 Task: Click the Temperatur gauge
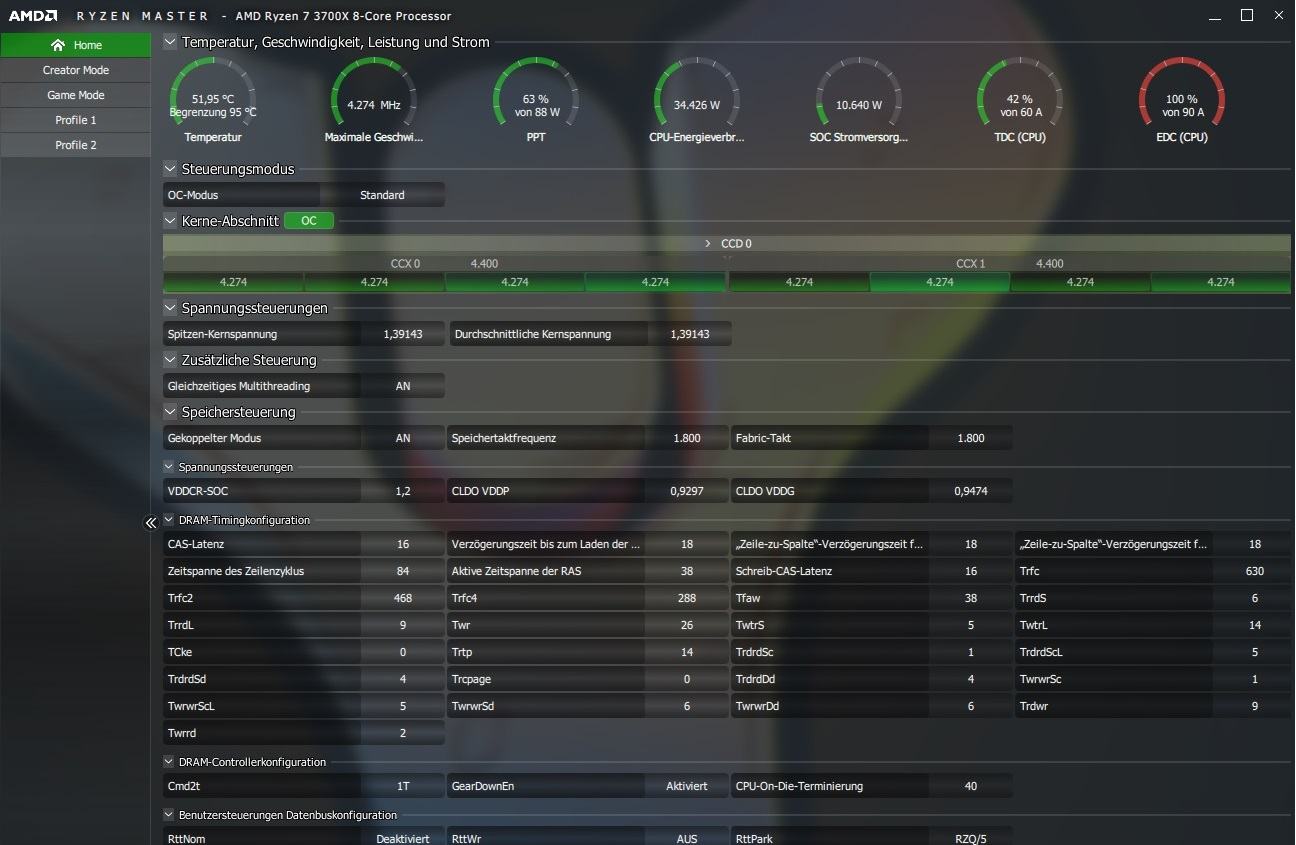coord(213,100)
